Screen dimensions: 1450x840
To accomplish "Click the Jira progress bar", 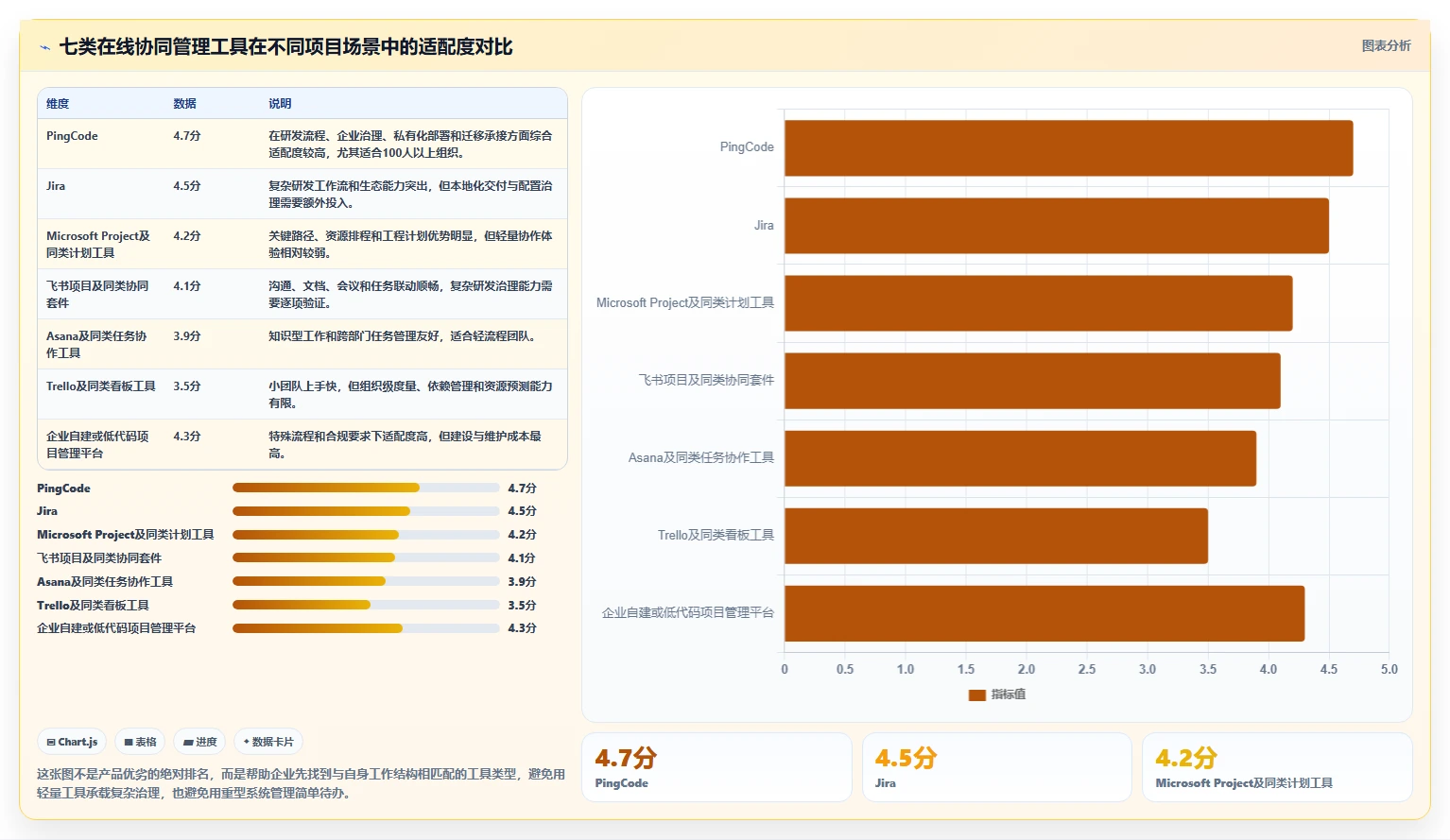I will pyautogui.click(x=366, y=511).
